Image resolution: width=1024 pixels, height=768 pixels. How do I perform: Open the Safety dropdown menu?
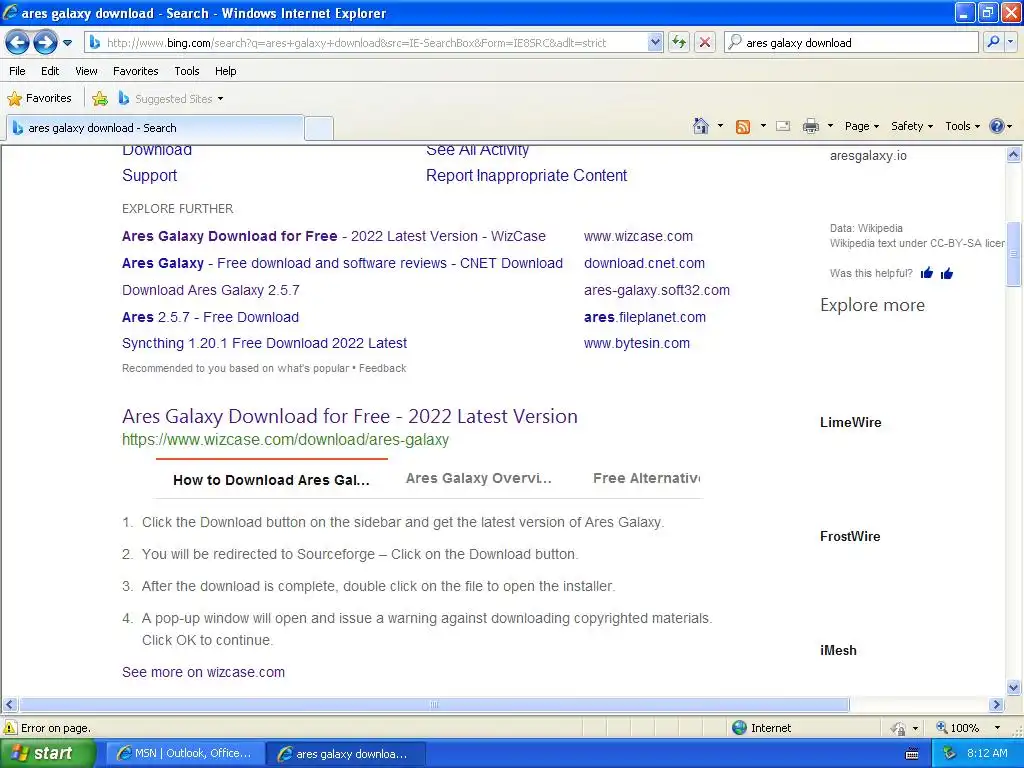912,126
